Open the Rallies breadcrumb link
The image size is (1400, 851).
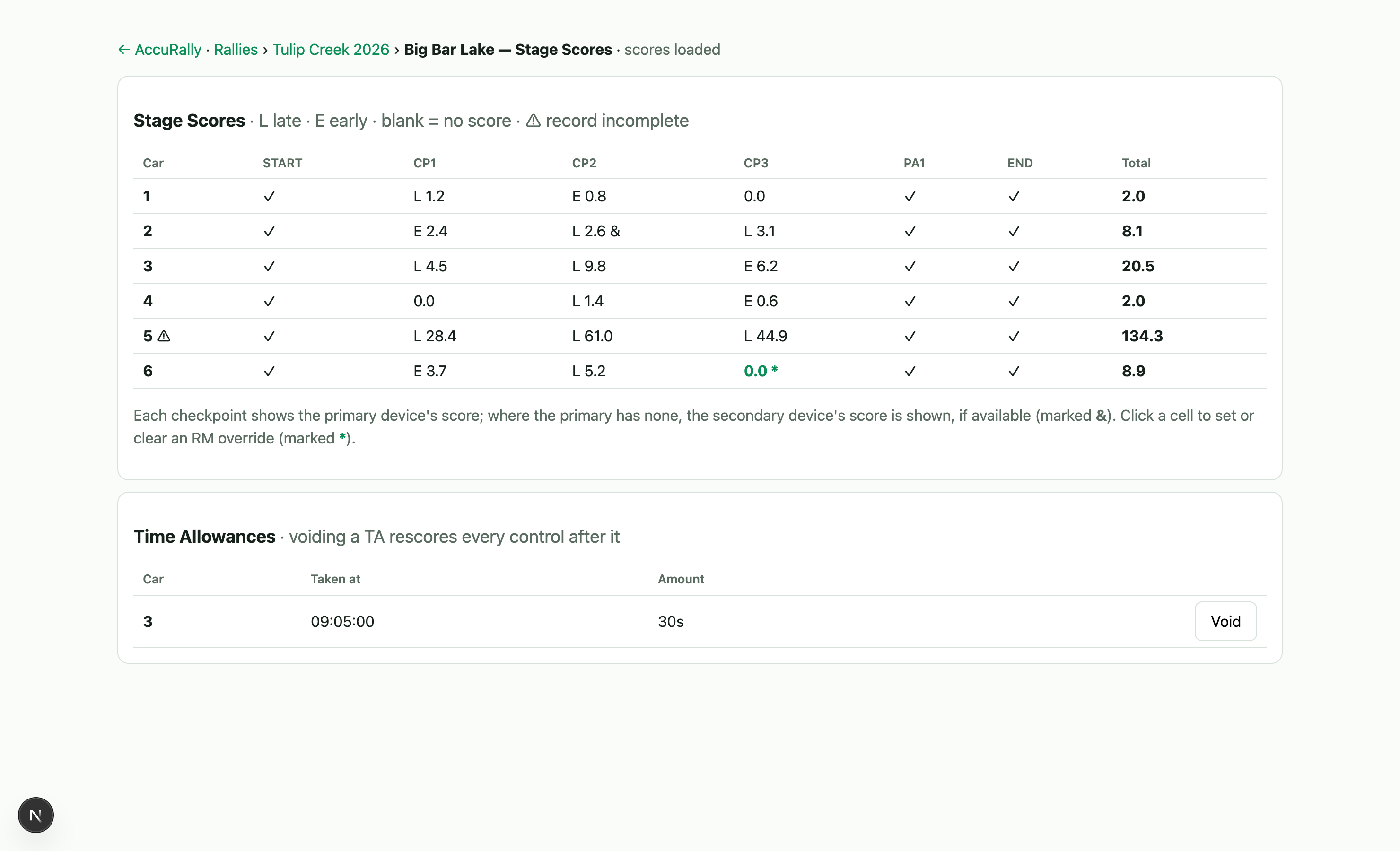(236, 50)
